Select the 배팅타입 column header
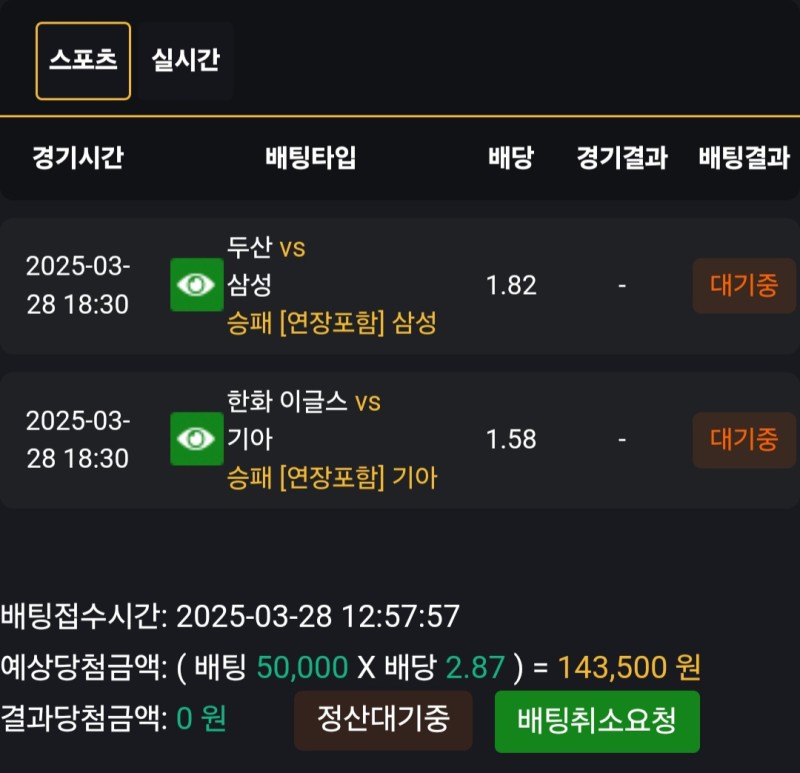 tap(310, 157)
